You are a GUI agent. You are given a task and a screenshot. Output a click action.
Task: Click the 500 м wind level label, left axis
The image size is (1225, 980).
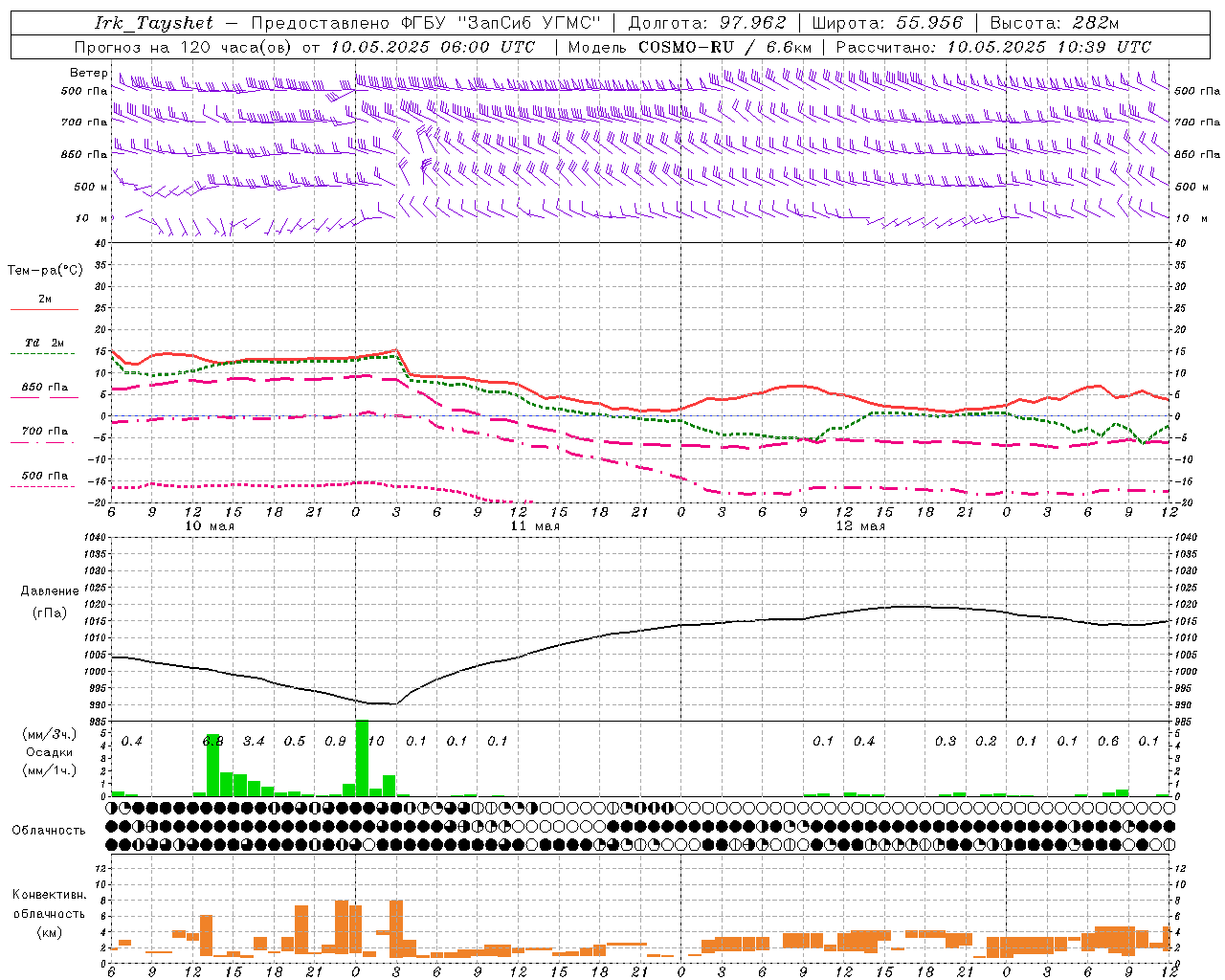[91, 187]
